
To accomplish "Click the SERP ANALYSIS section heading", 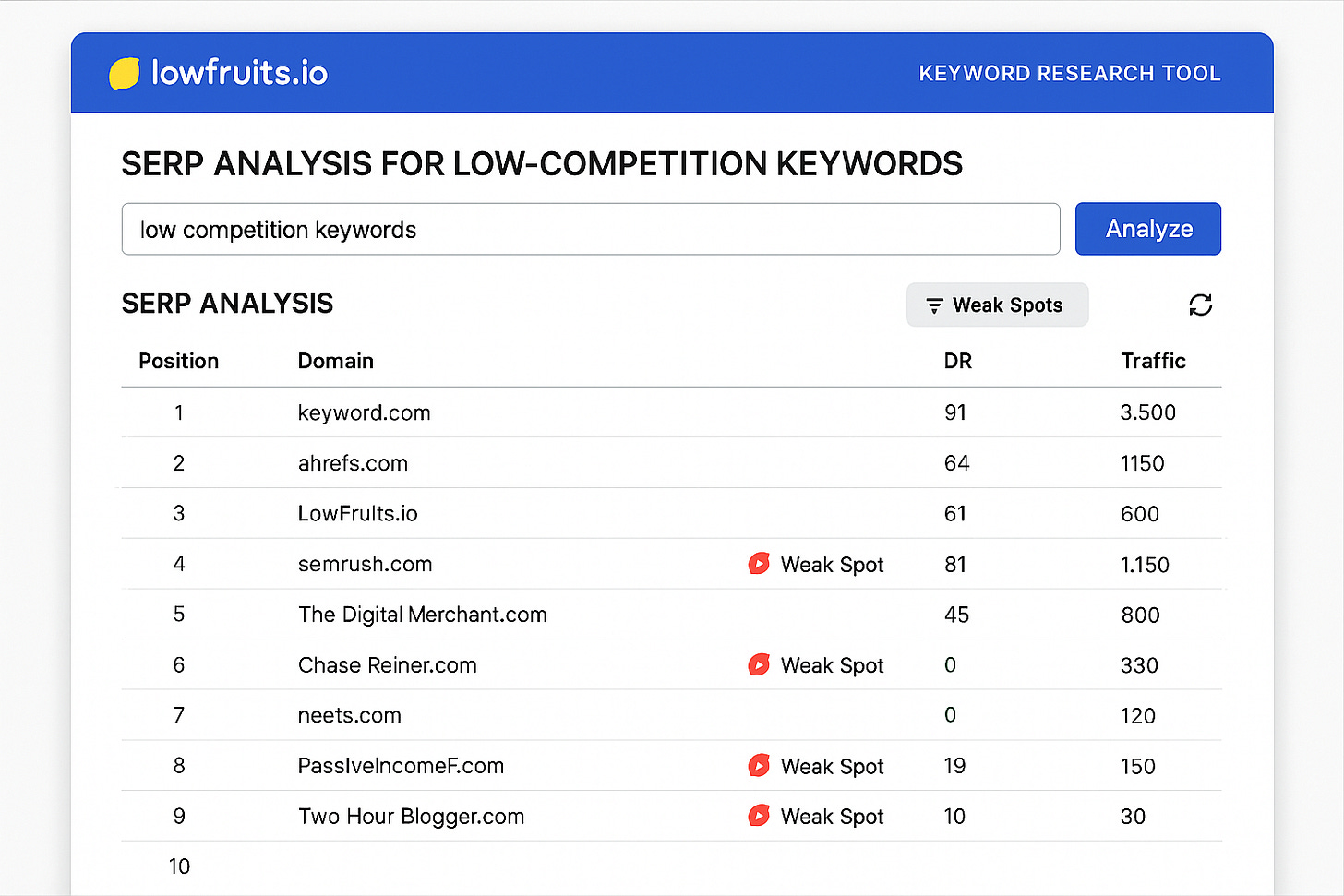I will 227,303.
